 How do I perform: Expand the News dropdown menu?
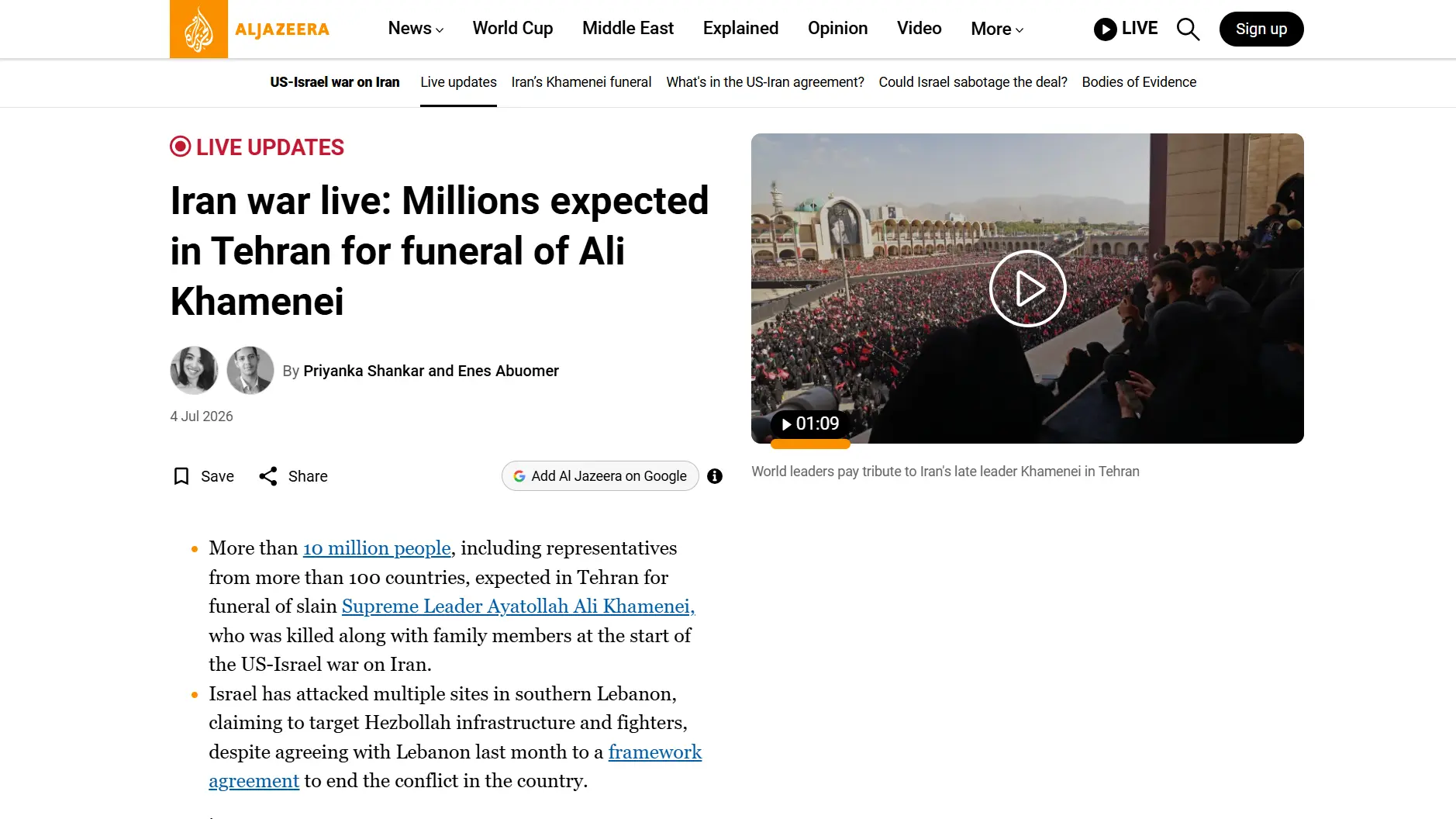[x=416, y=29]
